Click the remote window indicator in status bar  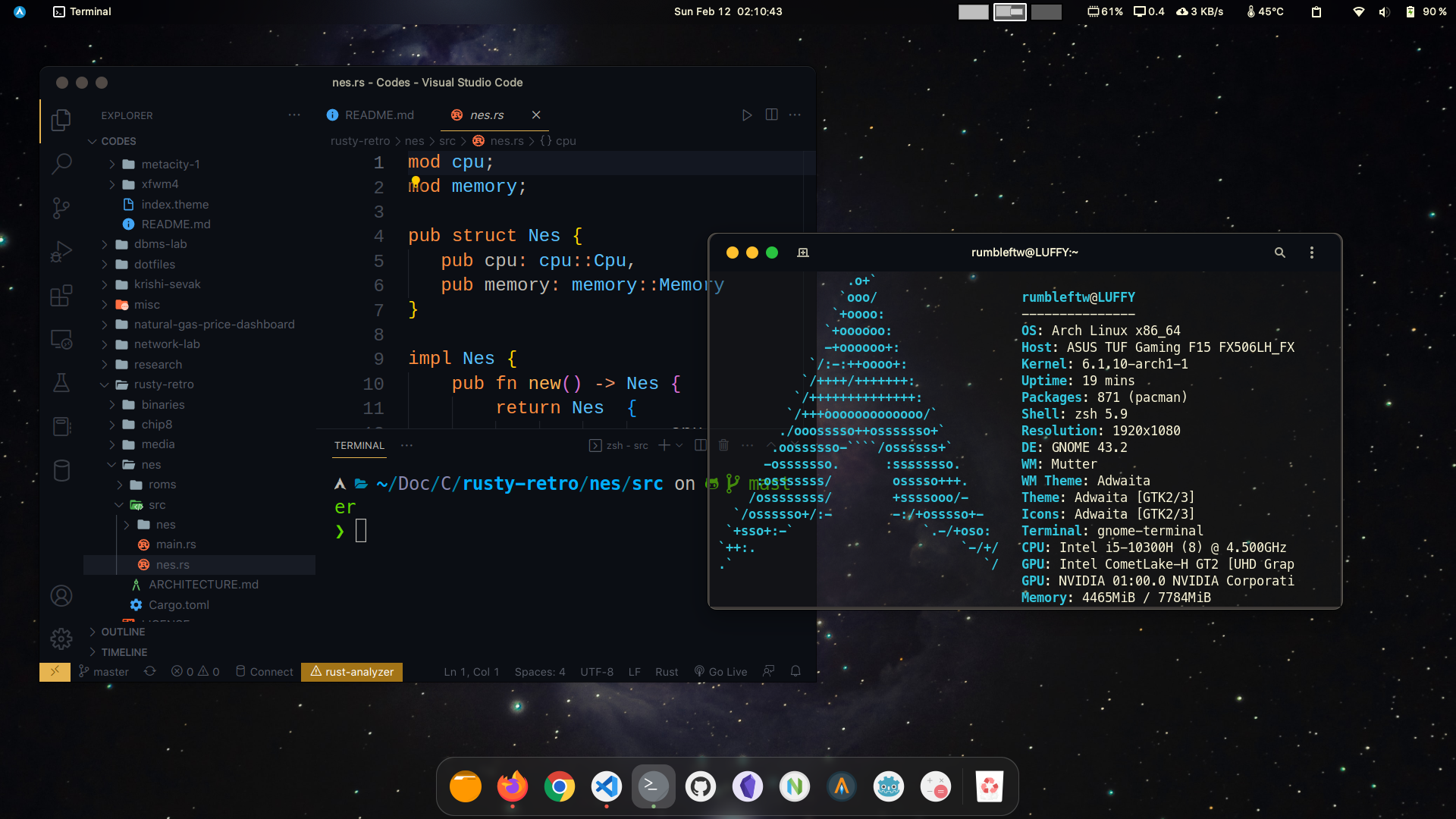click(55, 672)
